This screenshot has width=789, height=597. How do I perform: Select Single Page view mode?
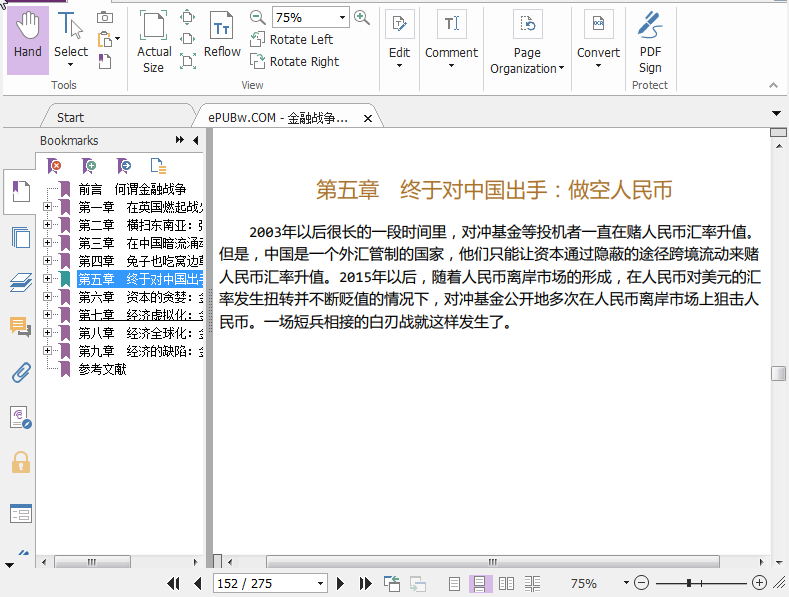pyautogui.click(x=454, y=583)
